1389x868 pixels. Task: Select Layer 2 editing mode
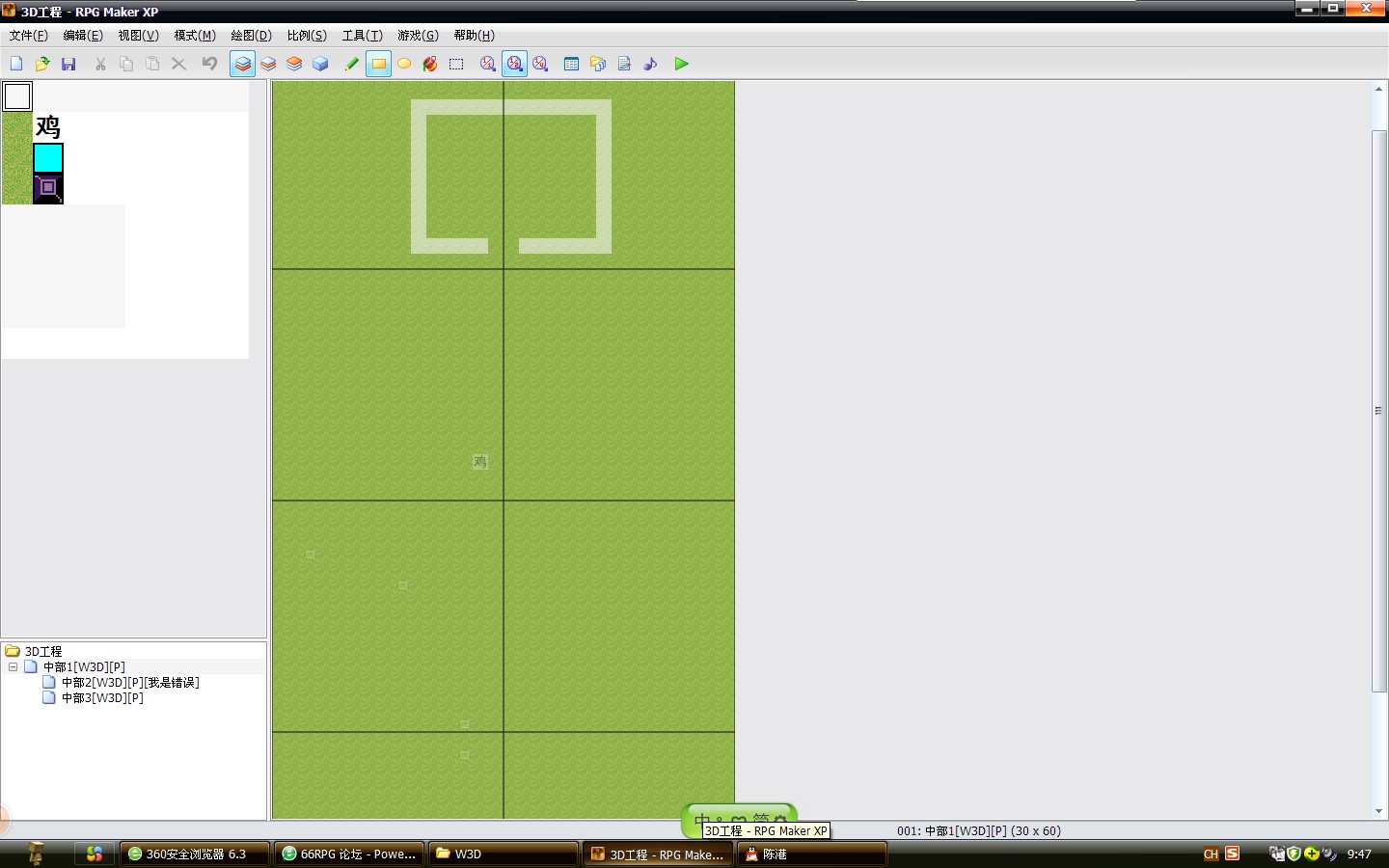268,64
